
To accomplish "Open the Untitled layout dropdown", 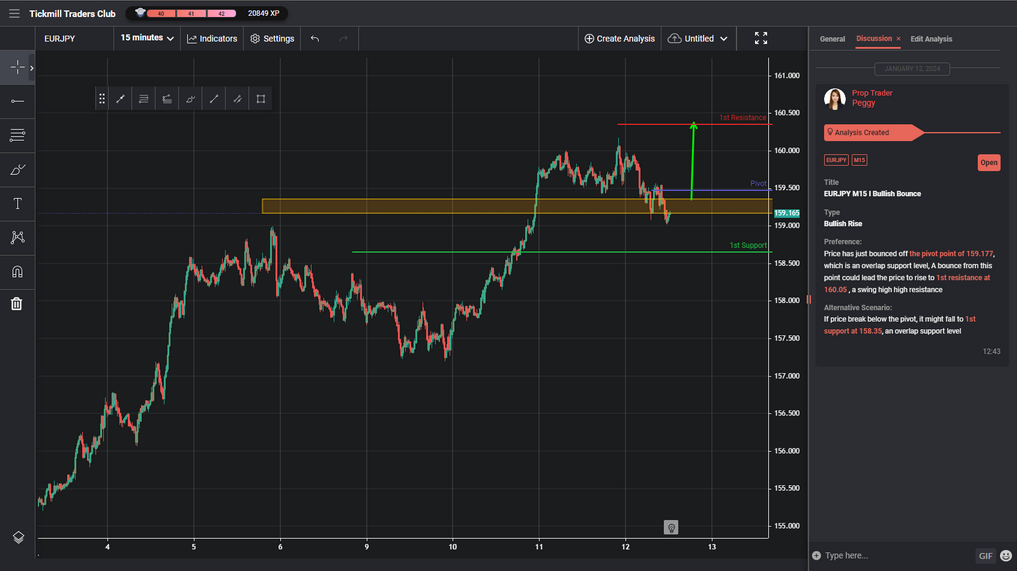I will point(698,39).
